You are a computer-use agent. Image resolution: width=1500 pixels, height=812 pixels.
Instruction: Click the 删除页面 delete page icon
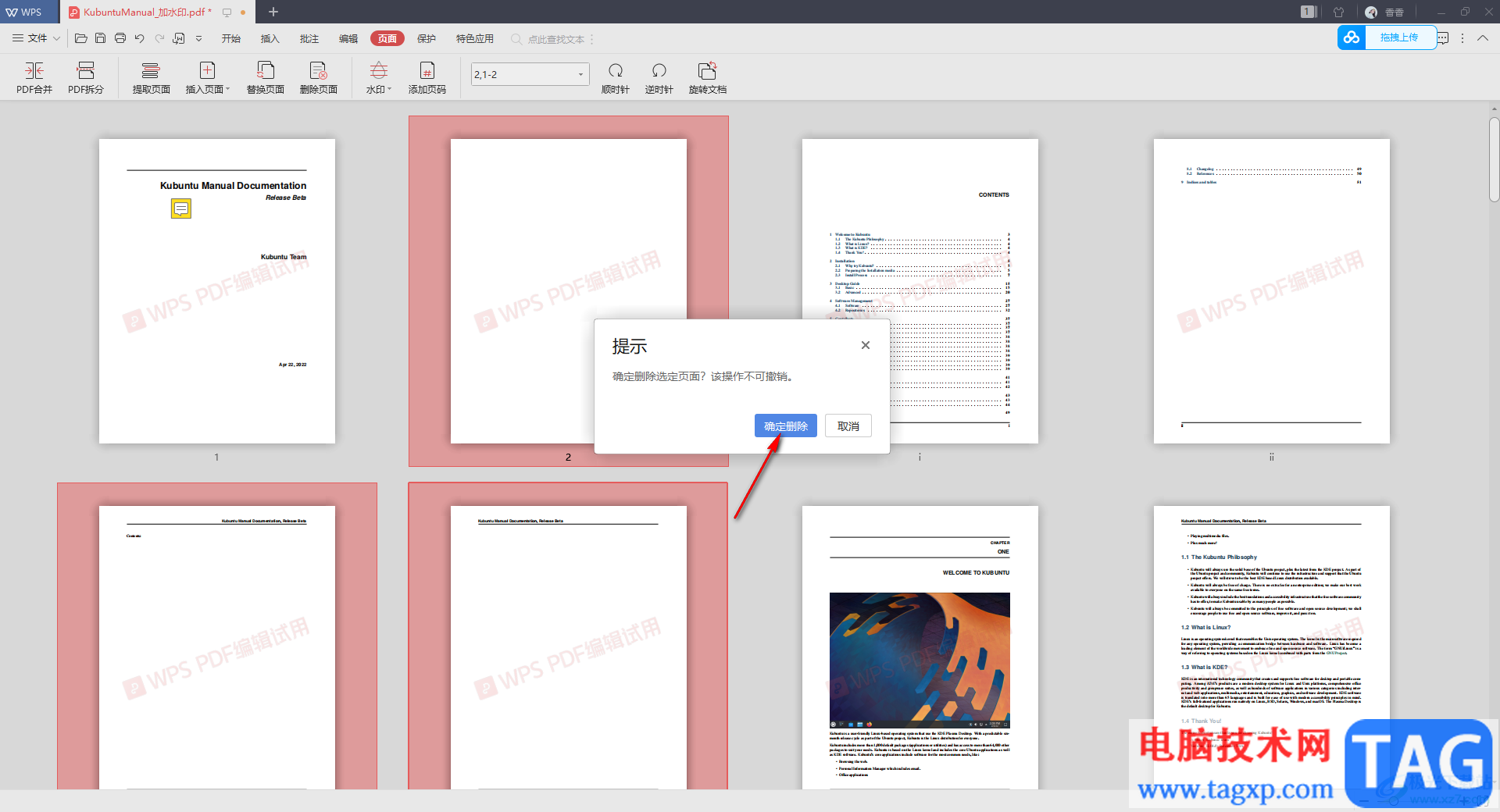coord(318,78)
